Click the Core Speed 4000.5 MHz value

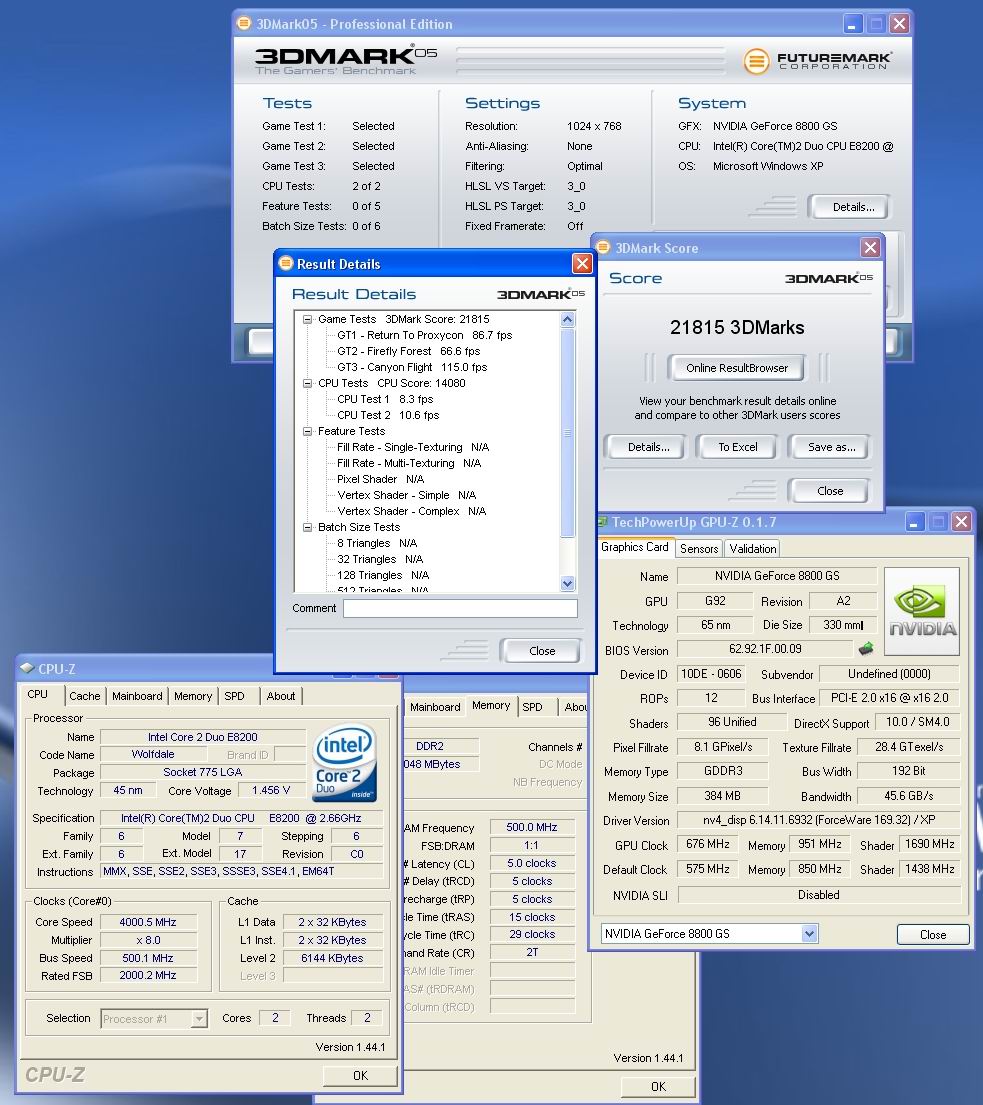[x=148, y=922]
